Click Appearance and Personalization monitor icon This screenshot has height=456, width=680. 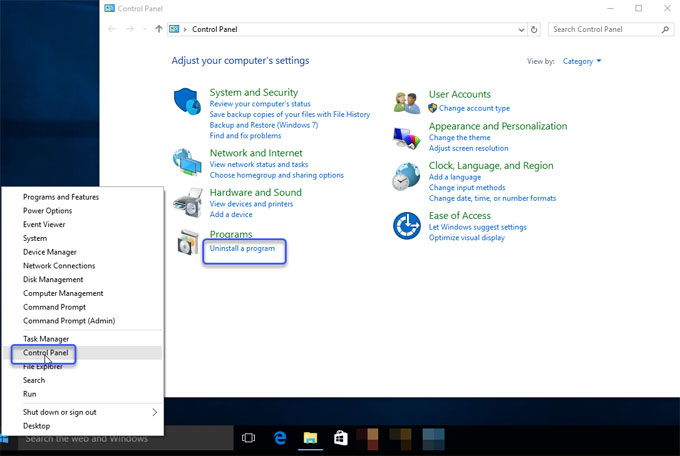coord(406,138)
